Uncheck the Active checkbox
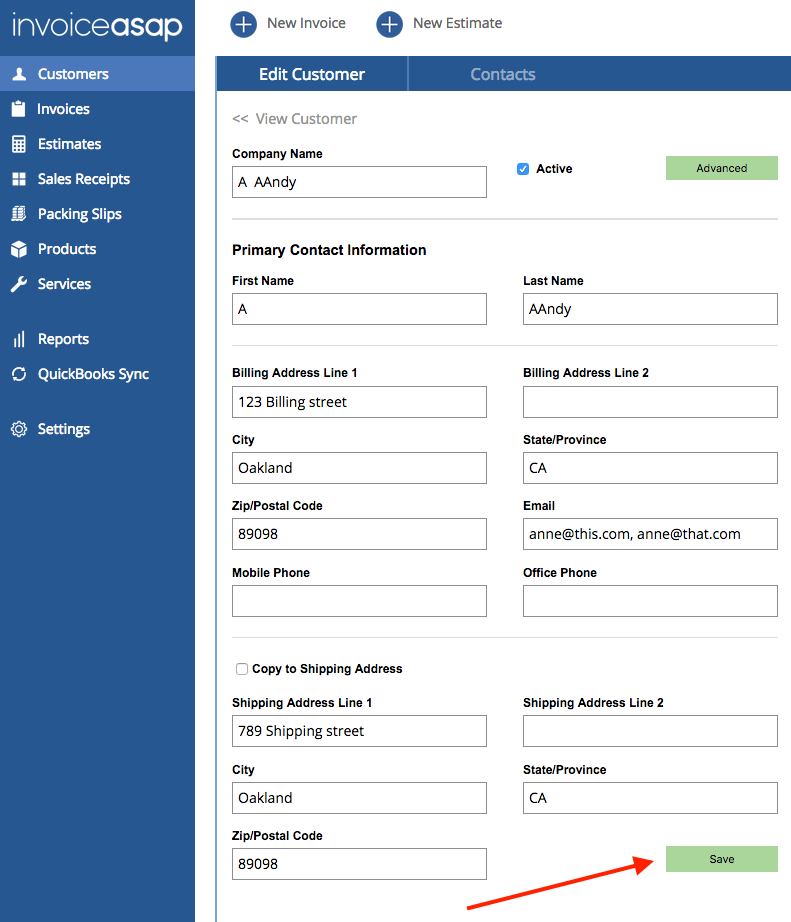The image size is (791, 922). (x=522, y=169)
